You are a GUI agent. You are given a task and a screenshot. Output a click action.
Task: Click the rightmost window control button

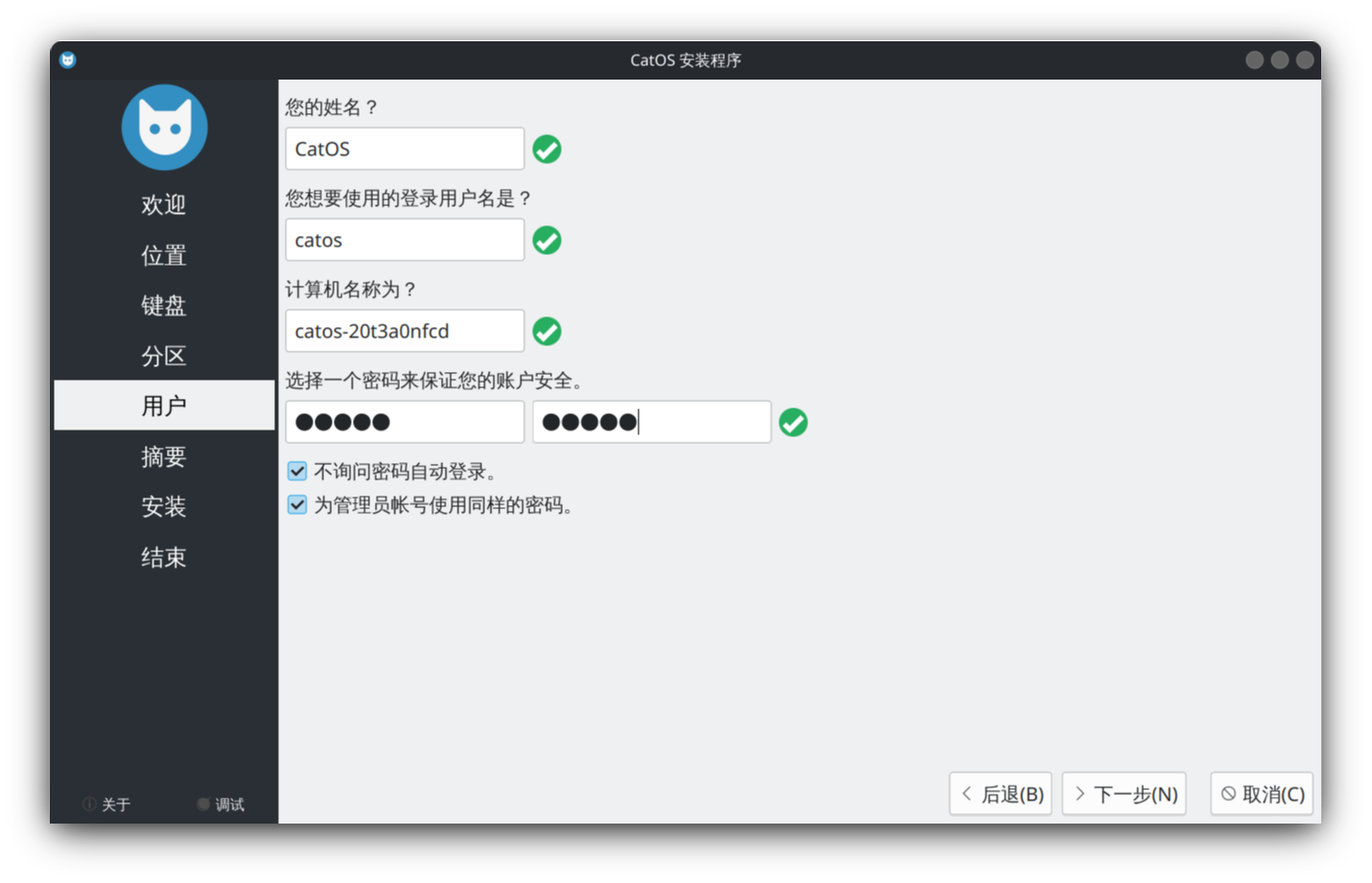click(x=1305, y=60)
